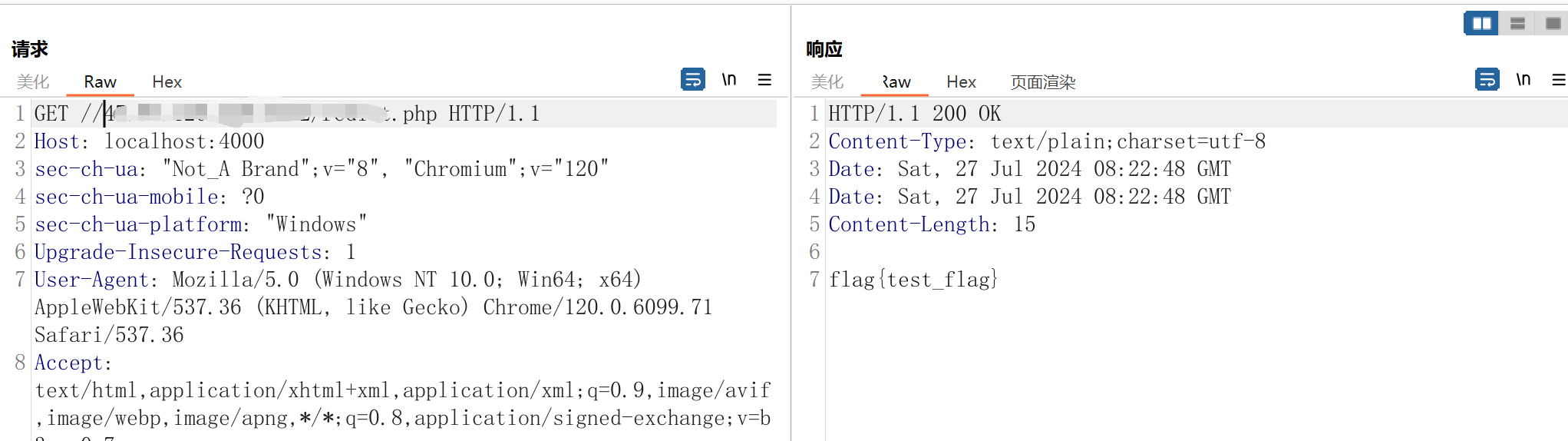Switch to side-by-side layout view icon
The height and width of the screenshot is (441, 1568).
point(1481,23)
